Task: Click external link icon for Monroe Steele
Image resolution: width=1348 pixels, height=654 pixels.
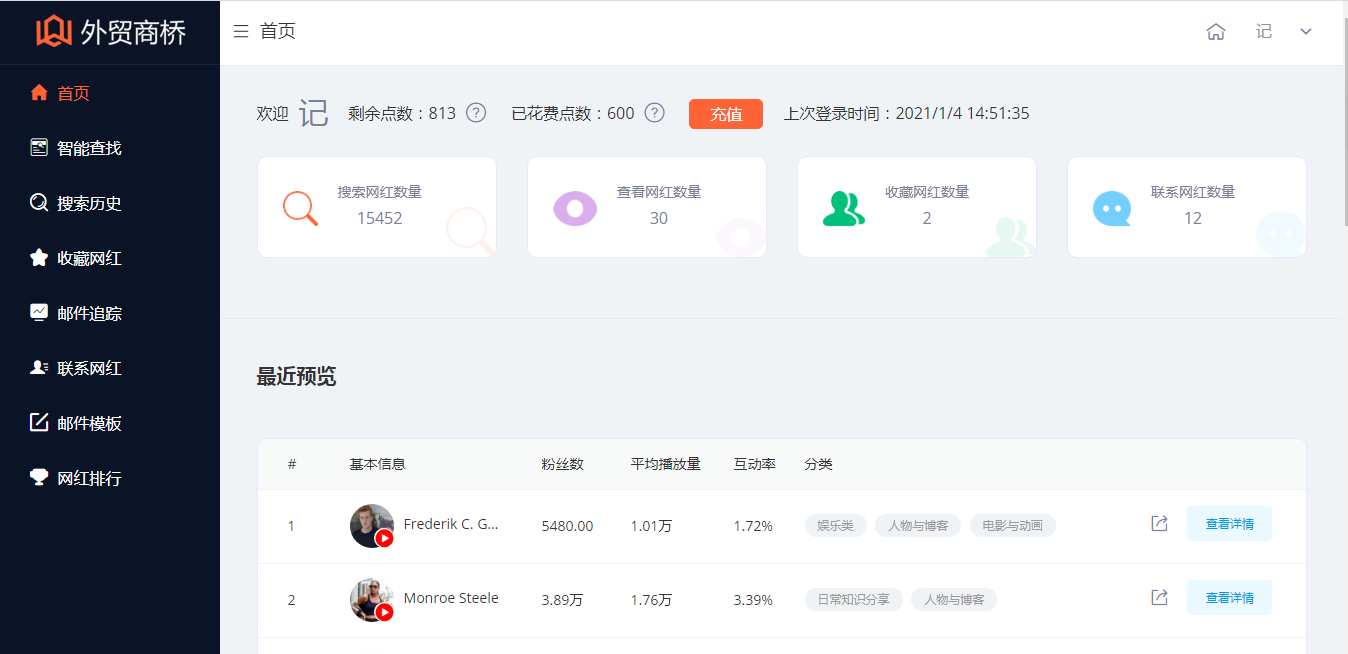Action: [x=1159, y=598]
